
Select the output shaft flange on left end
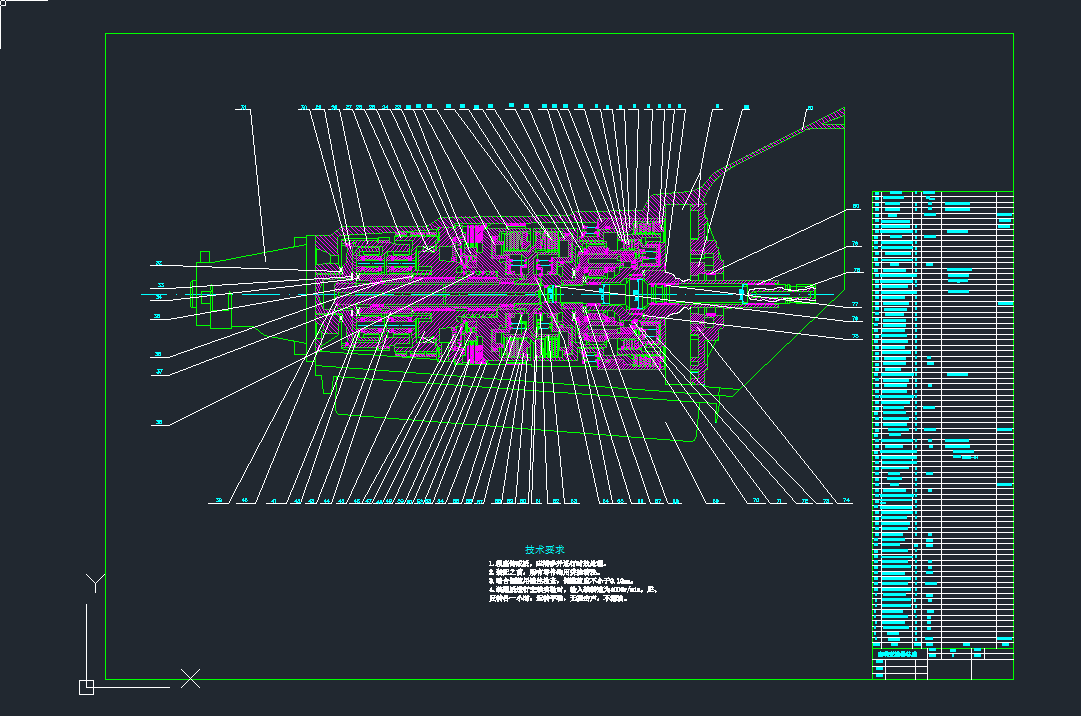[x=200, y=296]
